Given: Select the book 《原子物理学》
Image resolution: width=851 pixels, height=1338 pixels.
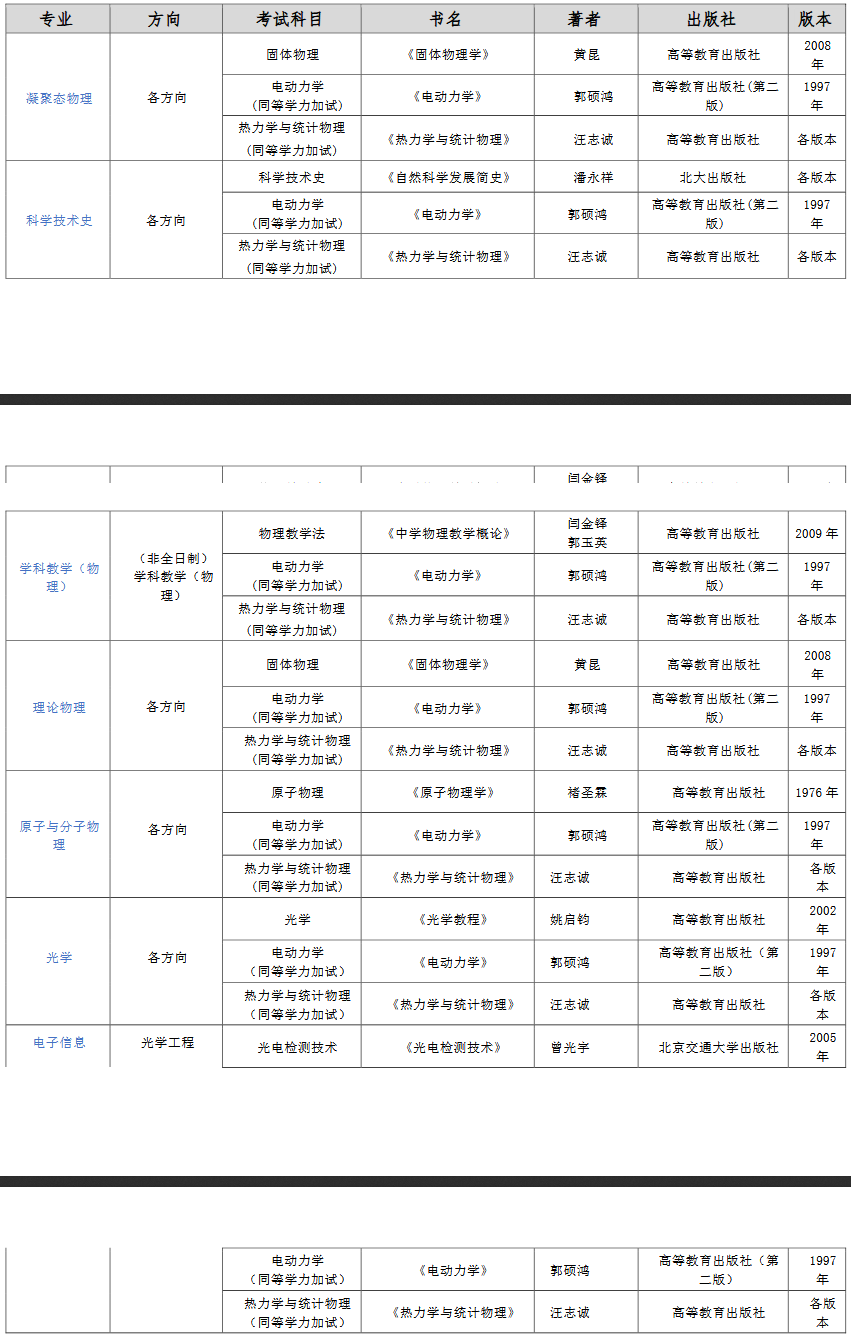Looking at the screenshot, I should coord(453,792).
